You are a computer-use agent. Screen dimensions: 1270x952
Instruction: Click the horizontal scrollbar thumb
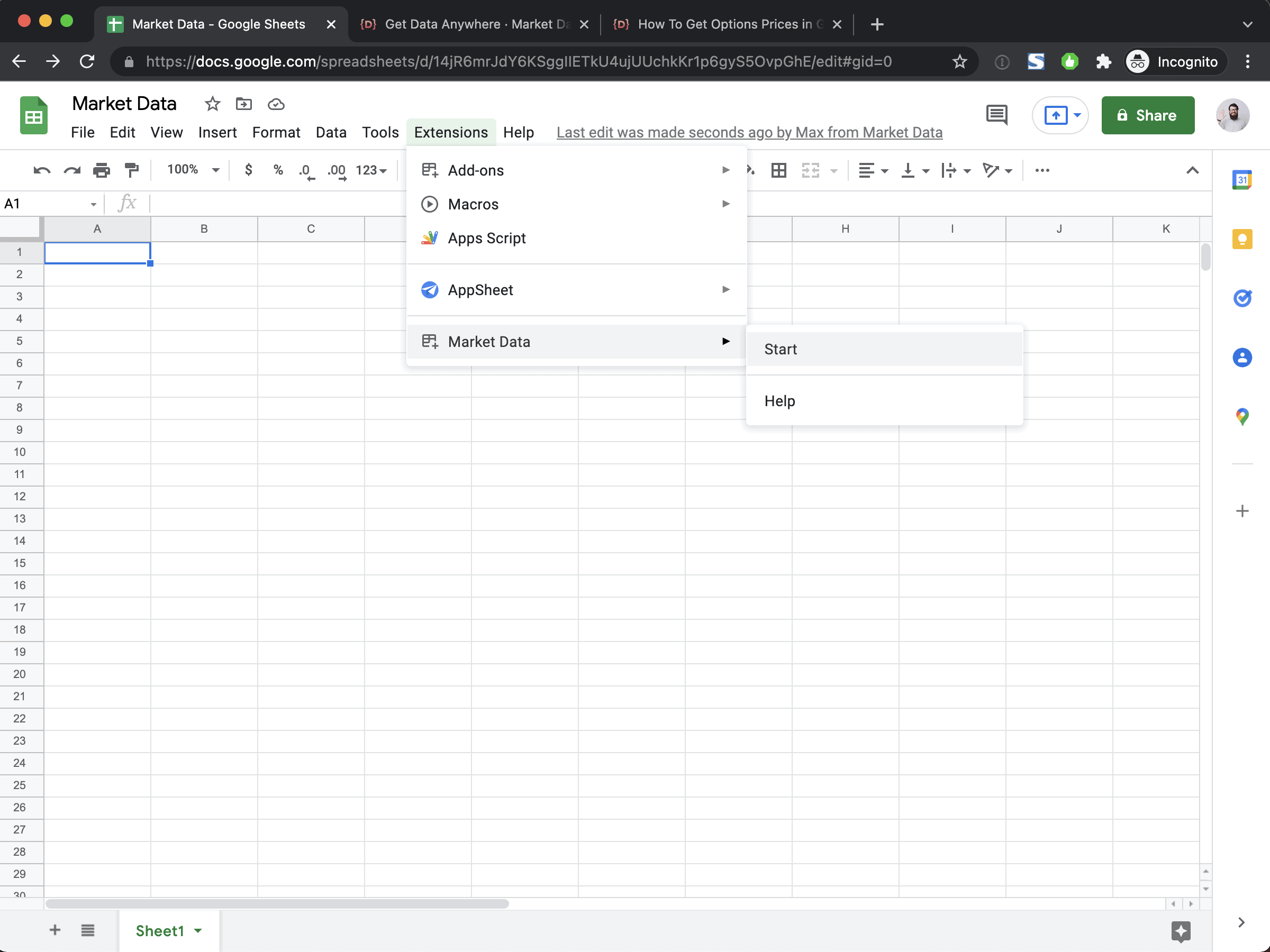click(x=277, y=903)
